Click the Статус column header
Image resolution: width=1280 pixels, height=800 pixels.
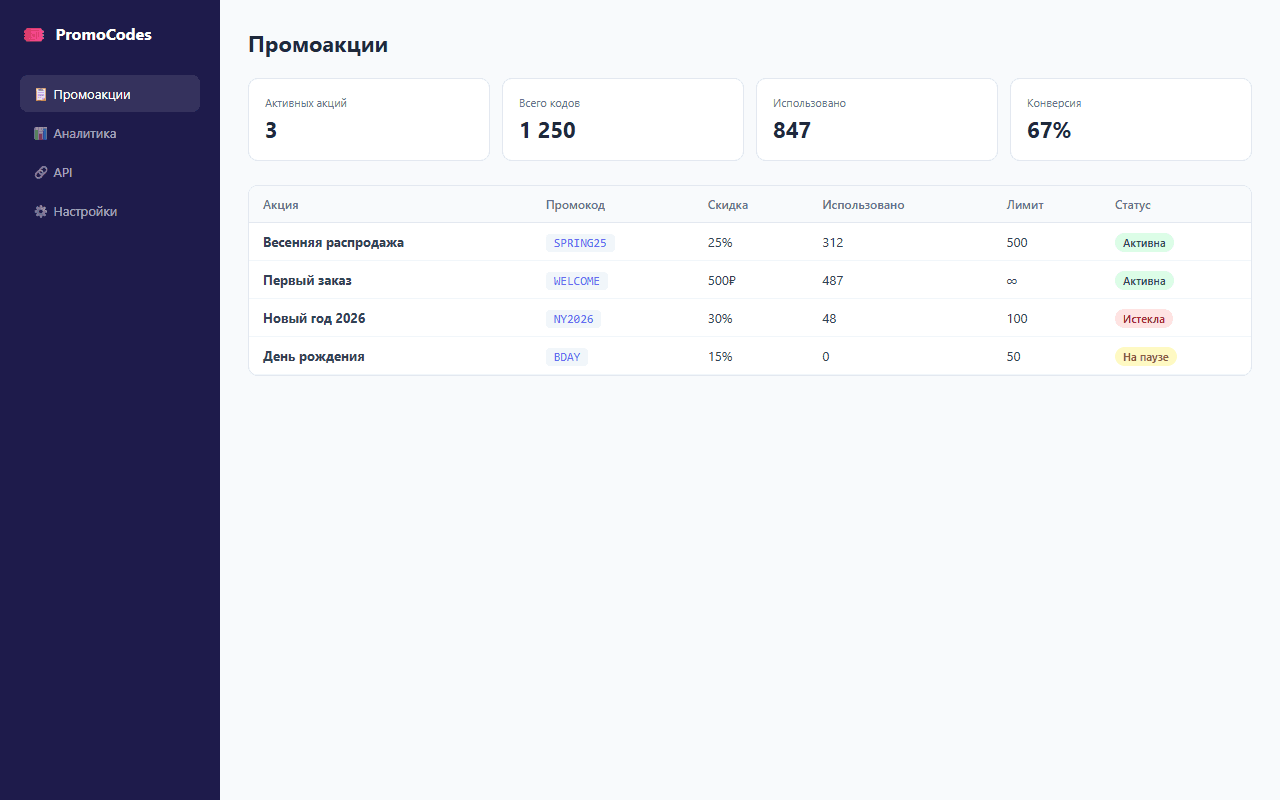pyautogui.click(x=1133, y=205)
